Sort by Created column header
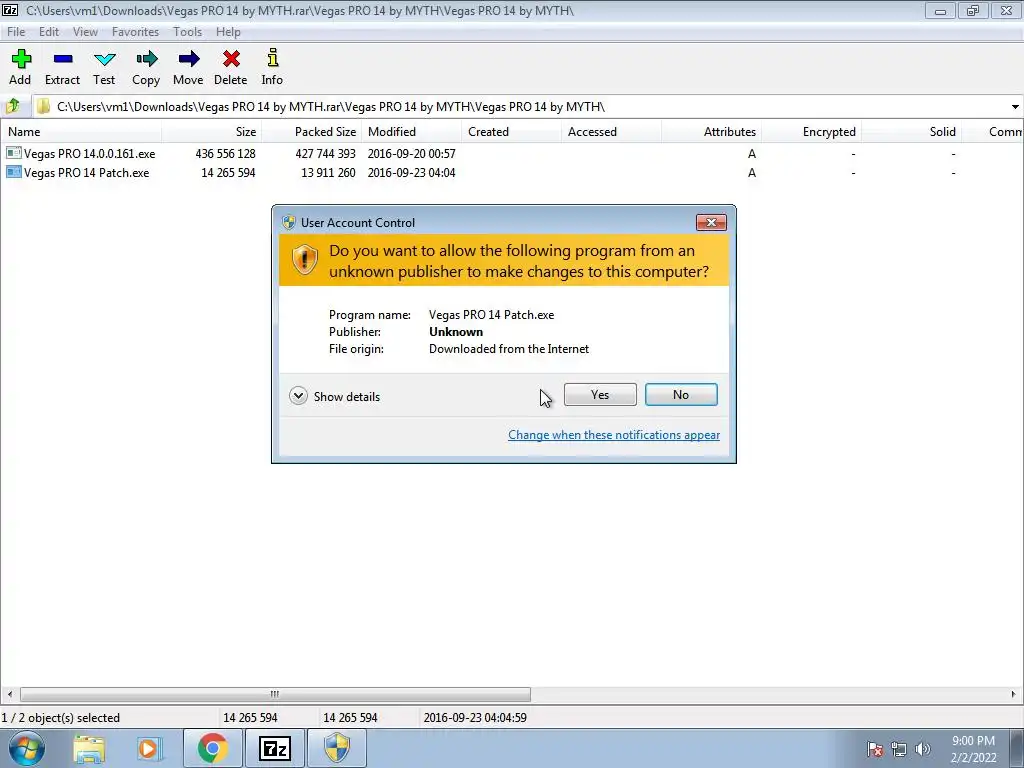Viewport: 1024px width, 768px height. pos(511,131)
